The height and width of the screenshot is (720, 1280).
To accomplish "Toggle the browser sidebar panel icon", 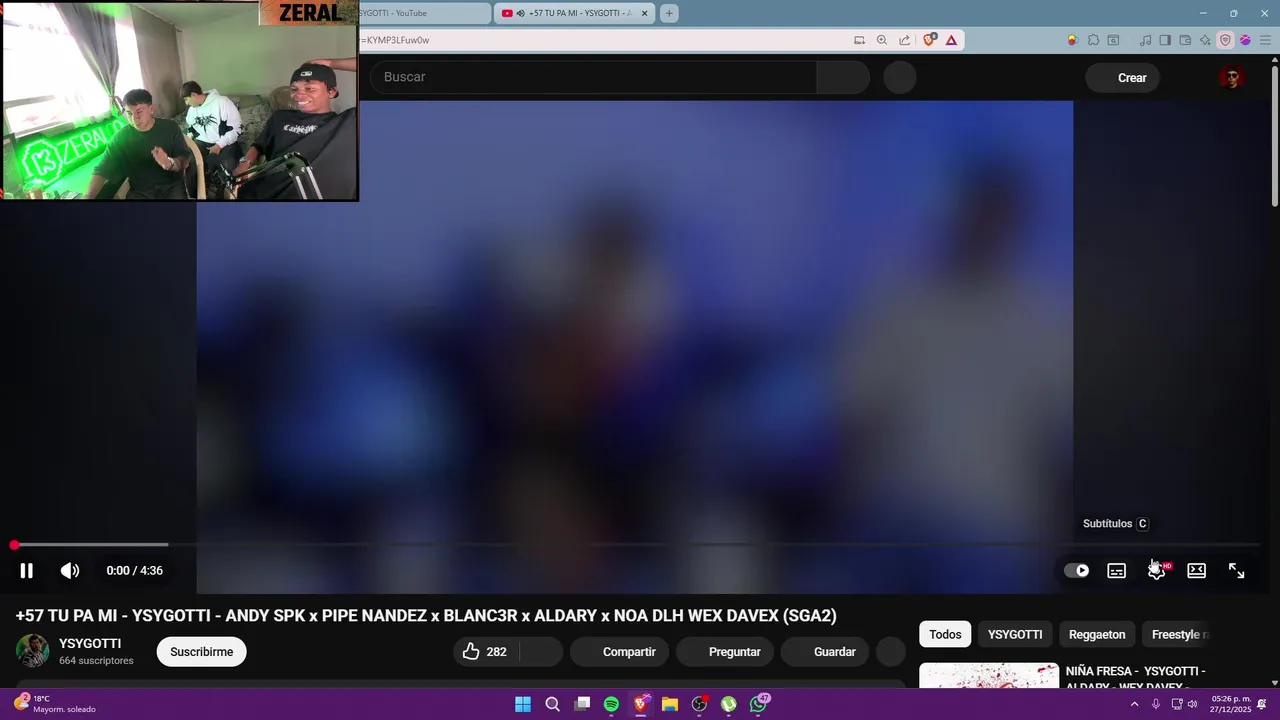I will (x=1165, y=40).
